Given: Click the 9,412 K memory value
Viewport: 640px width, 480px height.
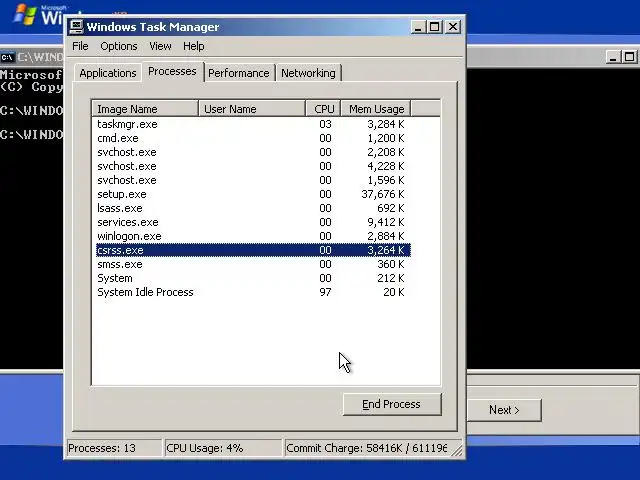Looking at the screenshot, I should [x=385, y=222].
